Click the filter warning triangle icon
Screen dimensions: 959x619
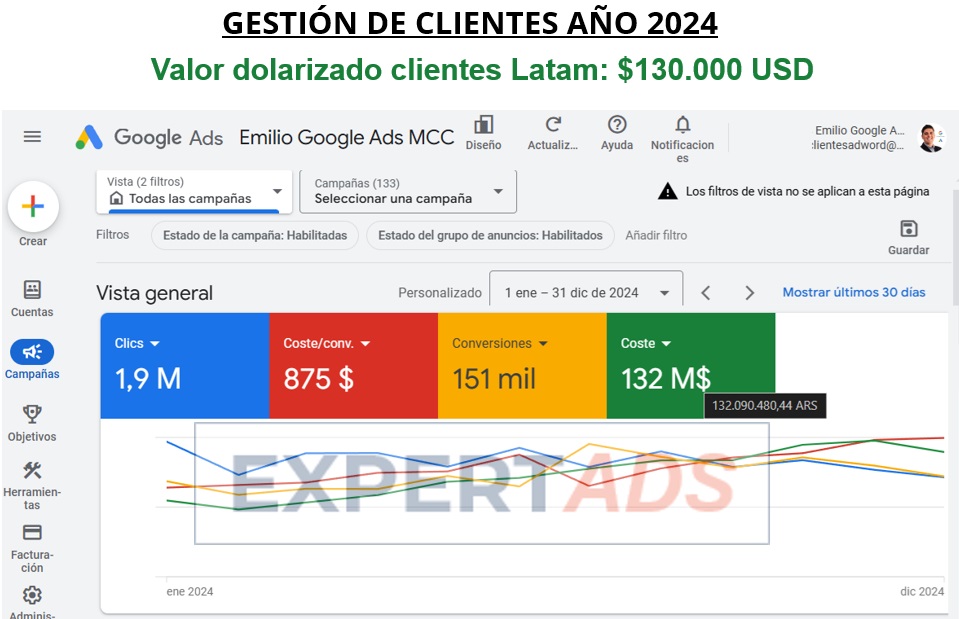[x=667, y=191]
